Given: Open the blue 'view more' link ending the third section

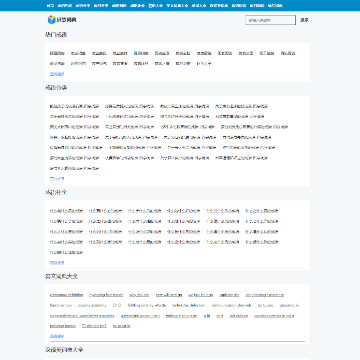Looking at the screenshot, I should point(57,263).
